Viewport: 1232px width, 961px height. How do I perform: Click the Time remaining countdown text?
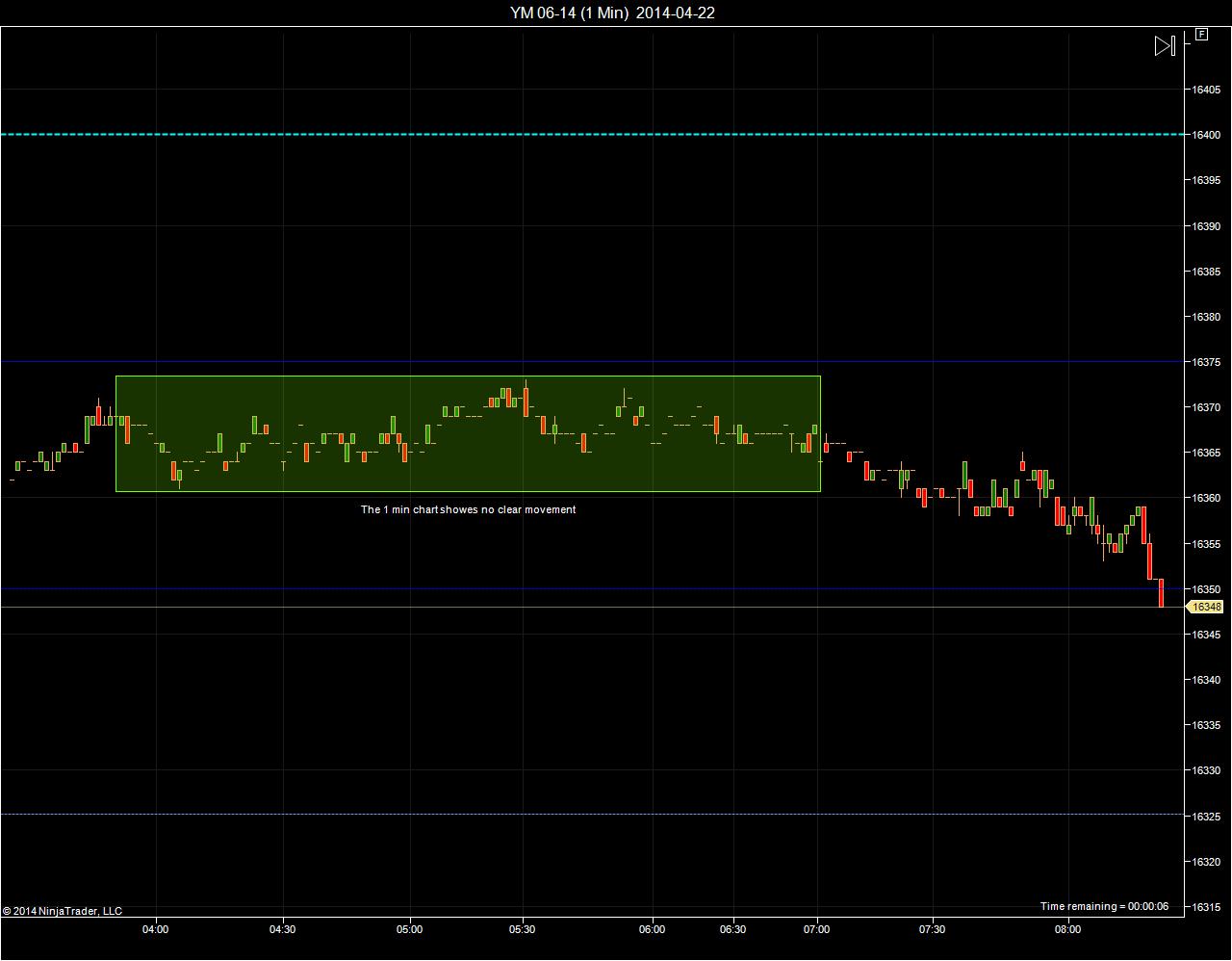point(1104,906)
